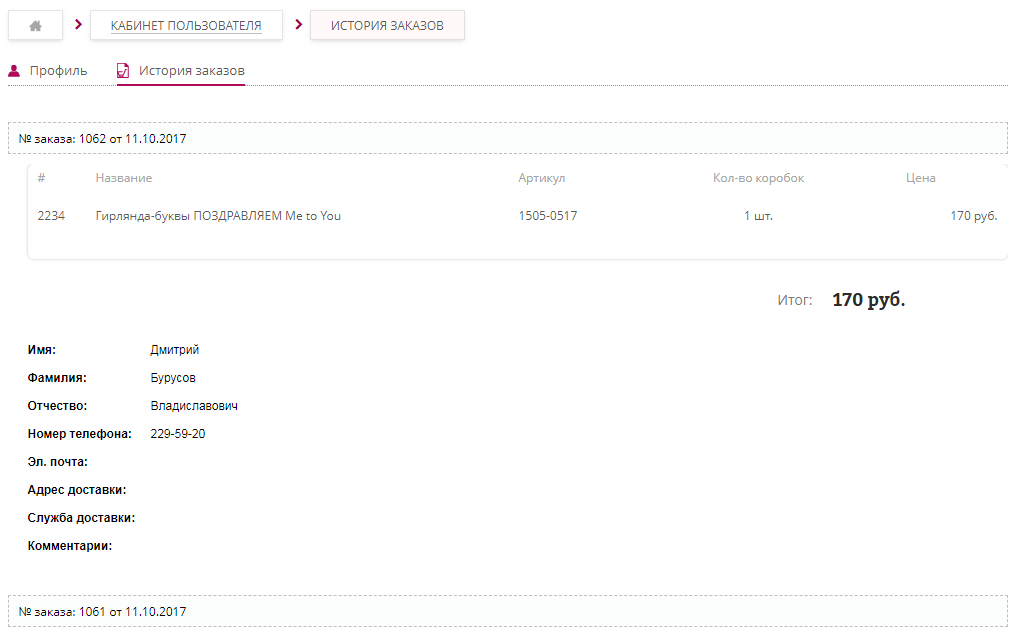
Task: Select the История заказов tab
Action: (191, 71)
